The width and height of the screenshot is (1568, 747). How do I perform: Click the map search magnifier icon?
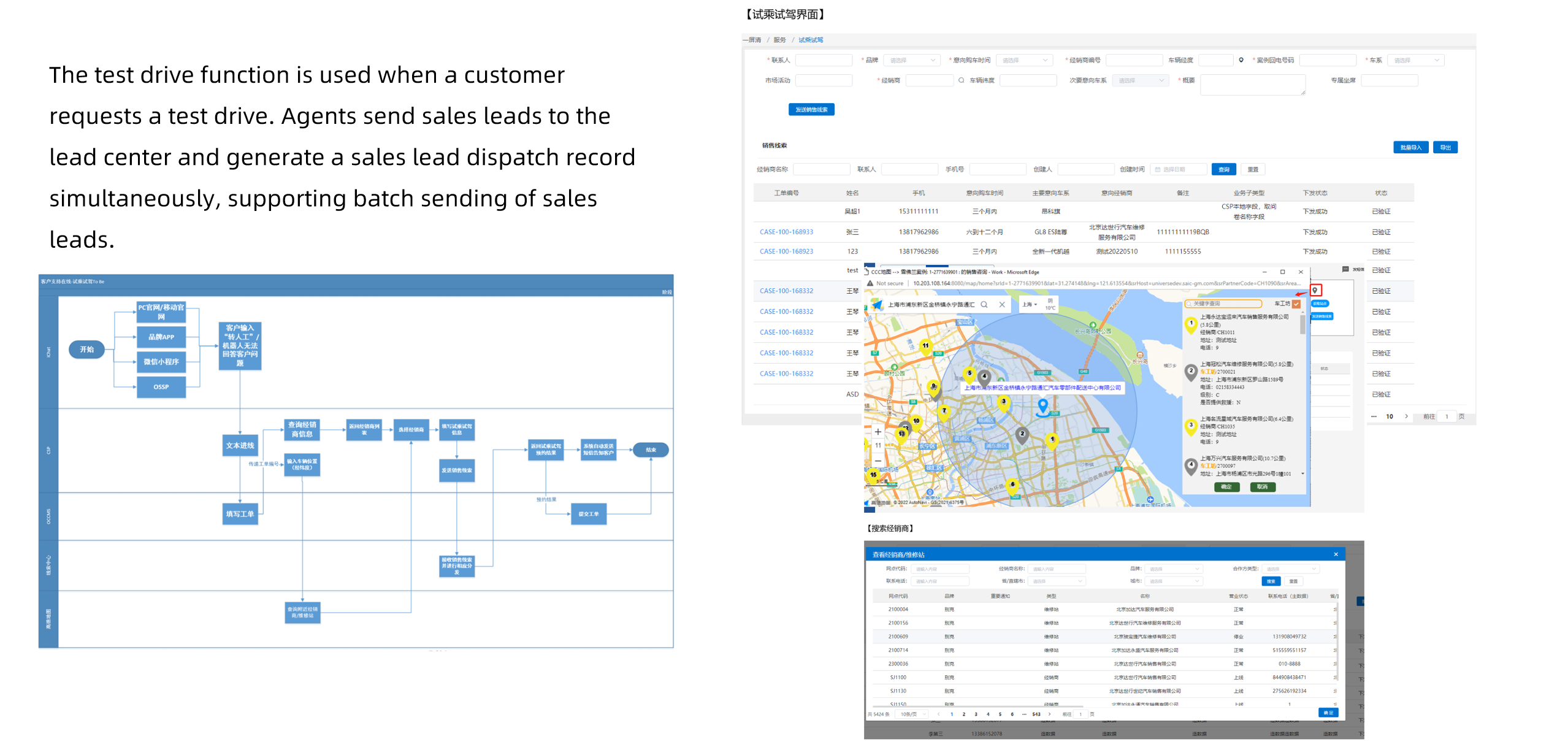tap(984, 305)
